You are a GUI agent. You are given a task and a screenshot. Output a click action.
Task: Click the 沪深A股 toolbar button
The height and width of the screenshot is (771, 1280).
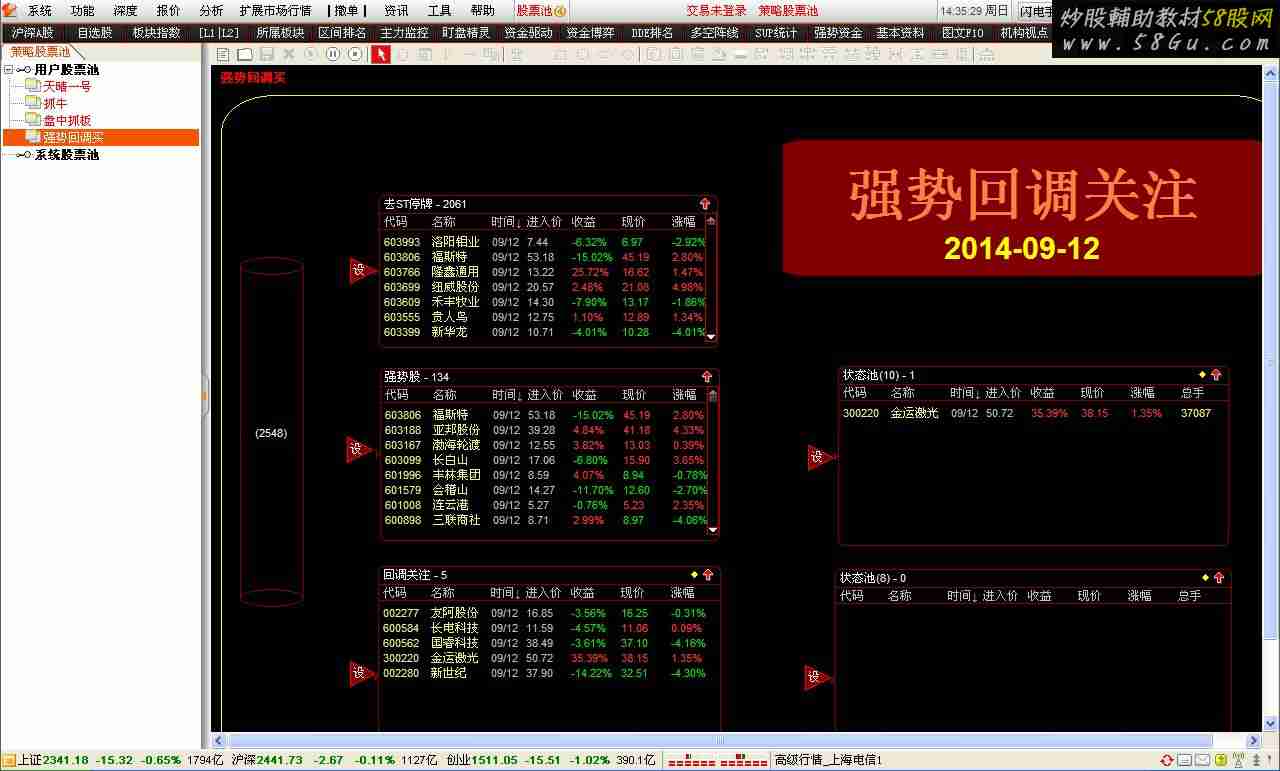tap(32, 33)
